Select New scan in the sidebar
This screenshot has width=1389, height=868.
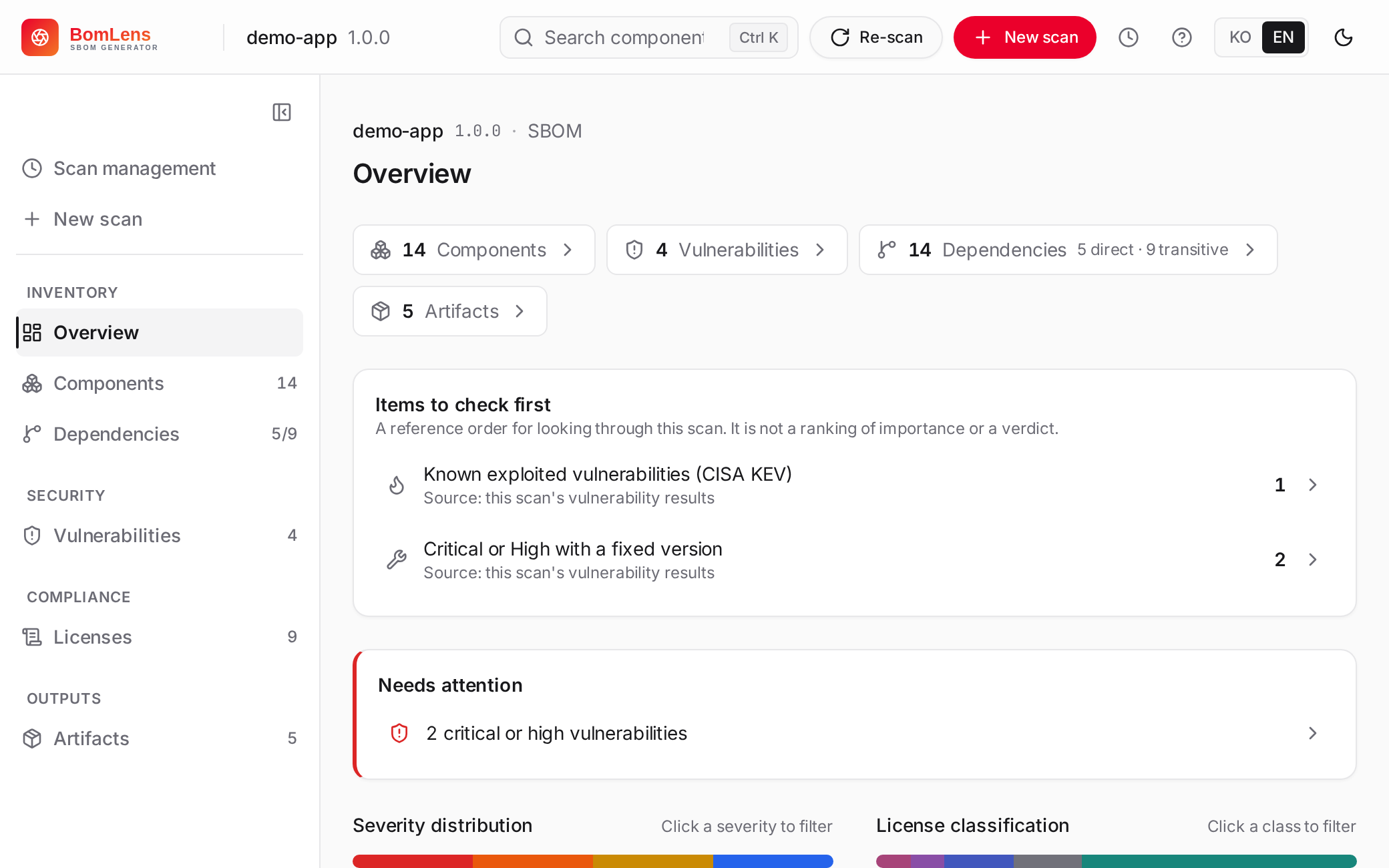tap(160, 219)
